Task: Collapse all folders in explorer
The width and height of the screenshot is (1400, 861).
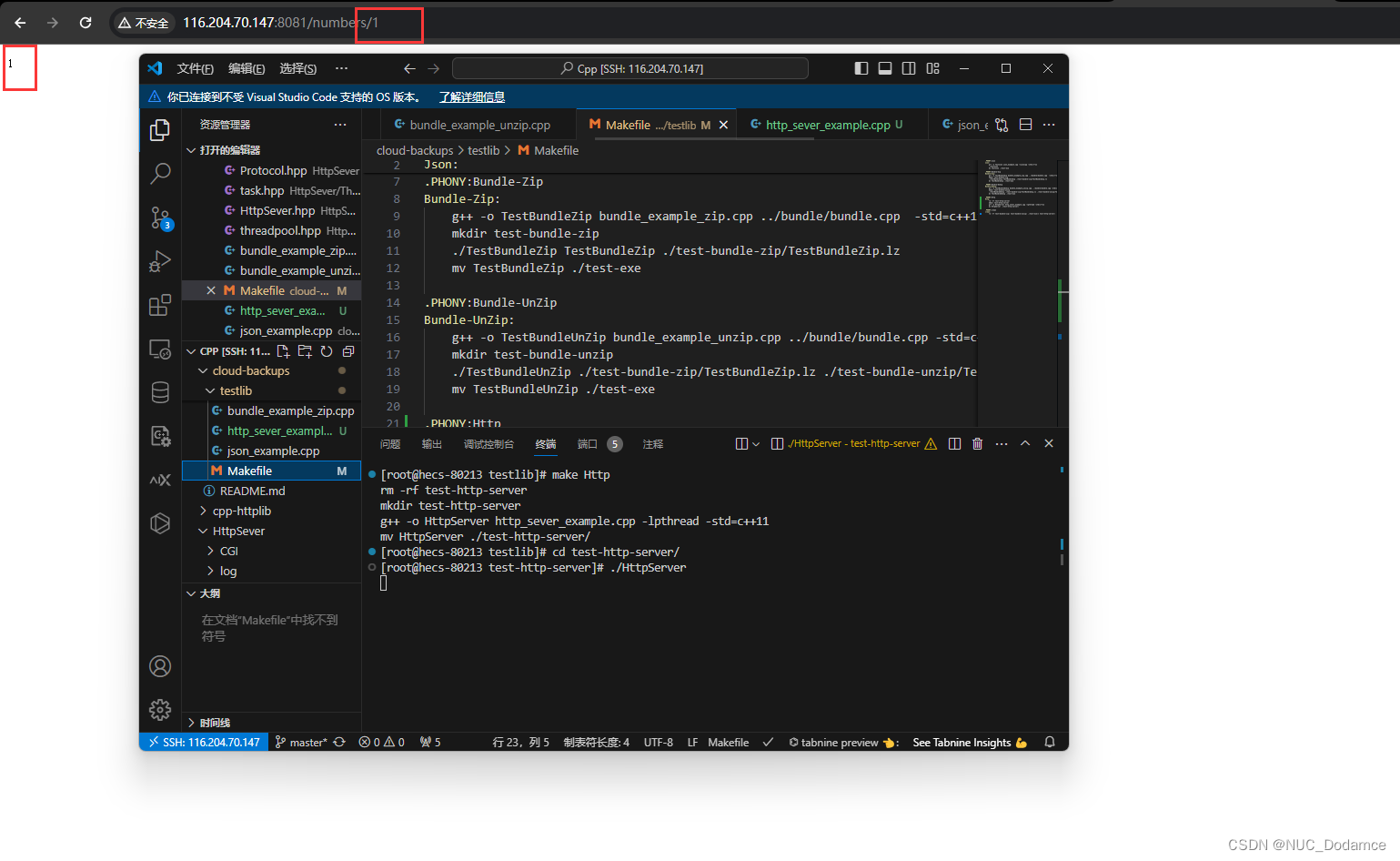Action: [x=348, y=351]
